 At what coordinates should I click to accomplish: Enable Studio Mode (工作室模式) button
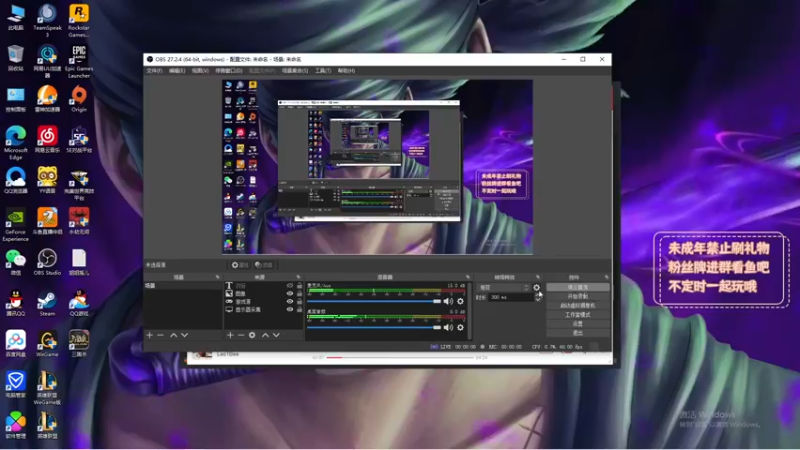coord(578,315)
